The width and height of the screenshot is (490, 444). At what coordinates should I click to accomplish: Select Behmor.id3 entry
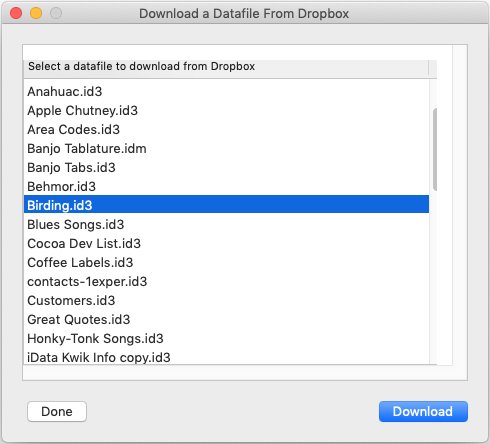tap(226, 187)
